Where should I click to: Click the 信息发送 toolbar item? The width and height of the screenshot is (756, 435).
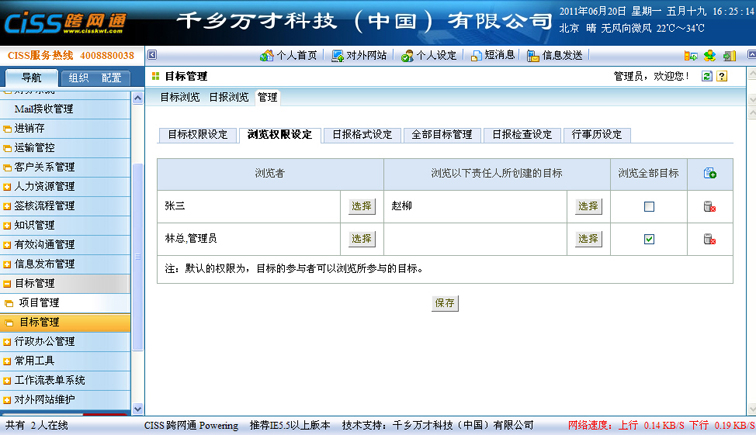[x=553, y=55]
